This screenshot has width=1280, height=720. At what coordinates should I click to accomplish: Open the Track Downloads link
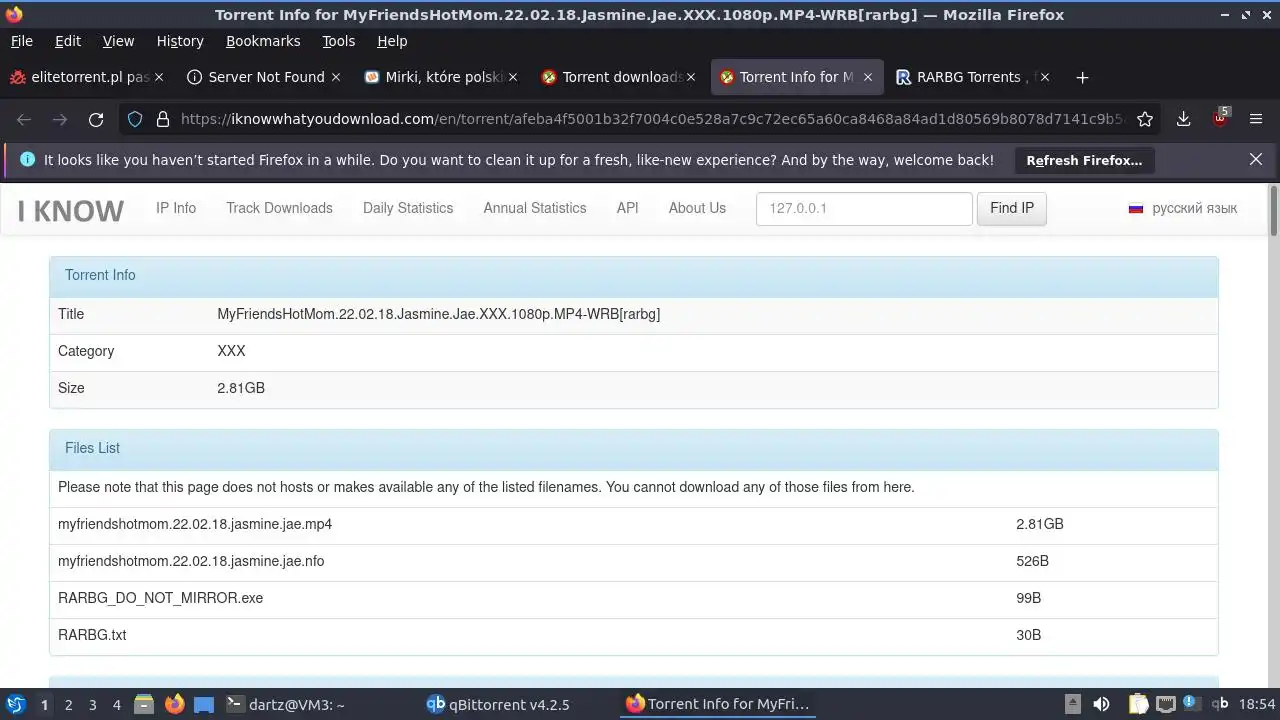click(279, 208)
